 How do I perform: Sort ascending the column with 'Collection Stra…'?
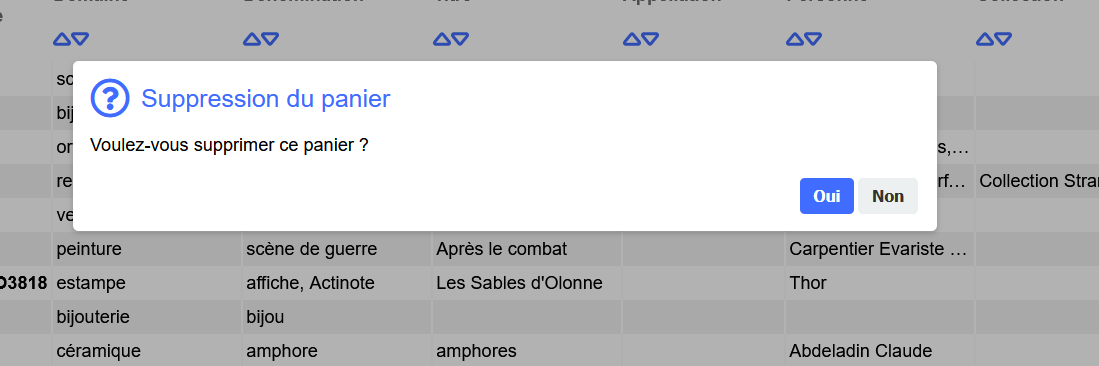click(x=985, y=39)
